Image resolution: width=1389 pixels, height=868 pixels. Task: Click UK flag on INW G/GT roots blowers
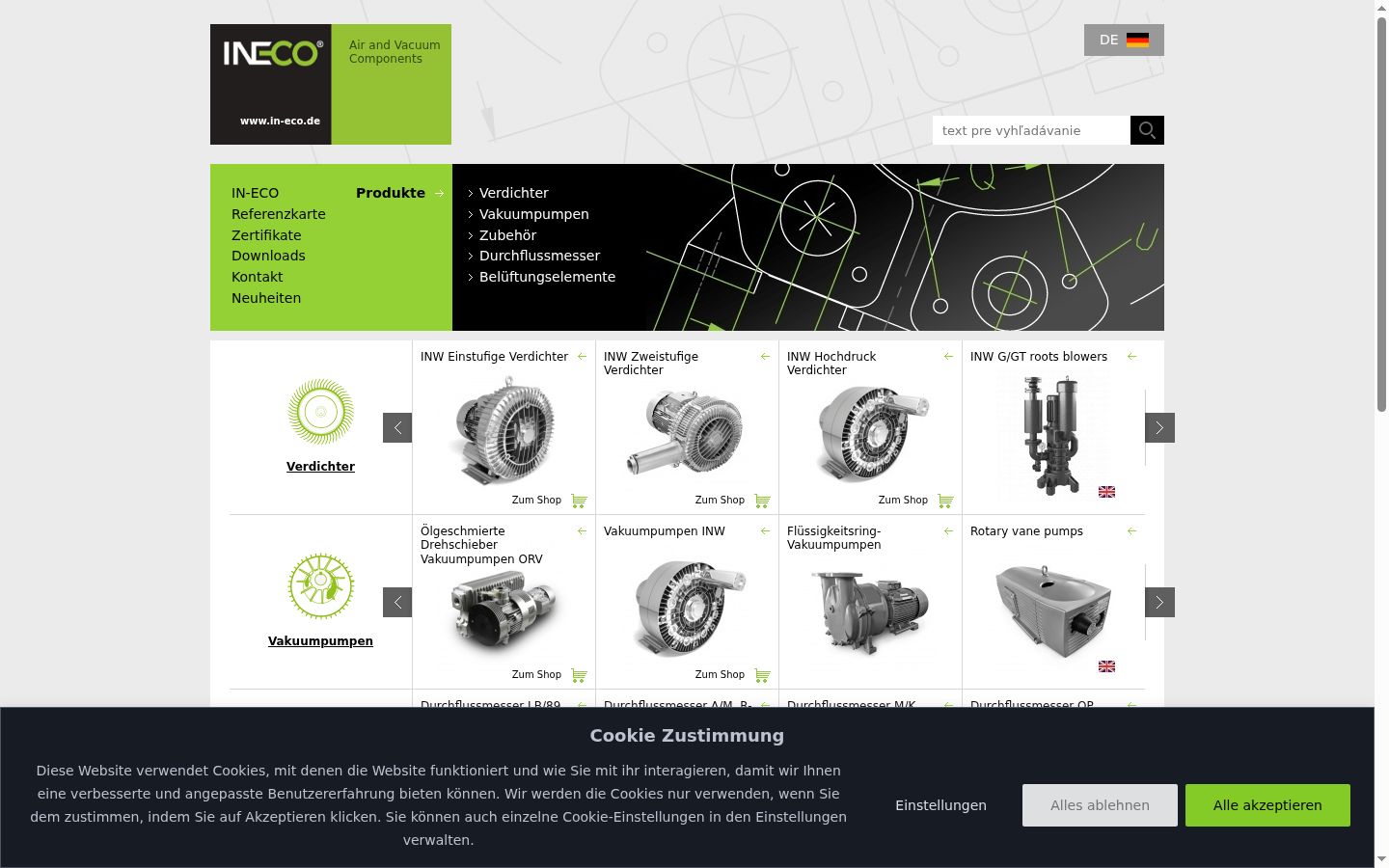click(x=1107, y=492)
